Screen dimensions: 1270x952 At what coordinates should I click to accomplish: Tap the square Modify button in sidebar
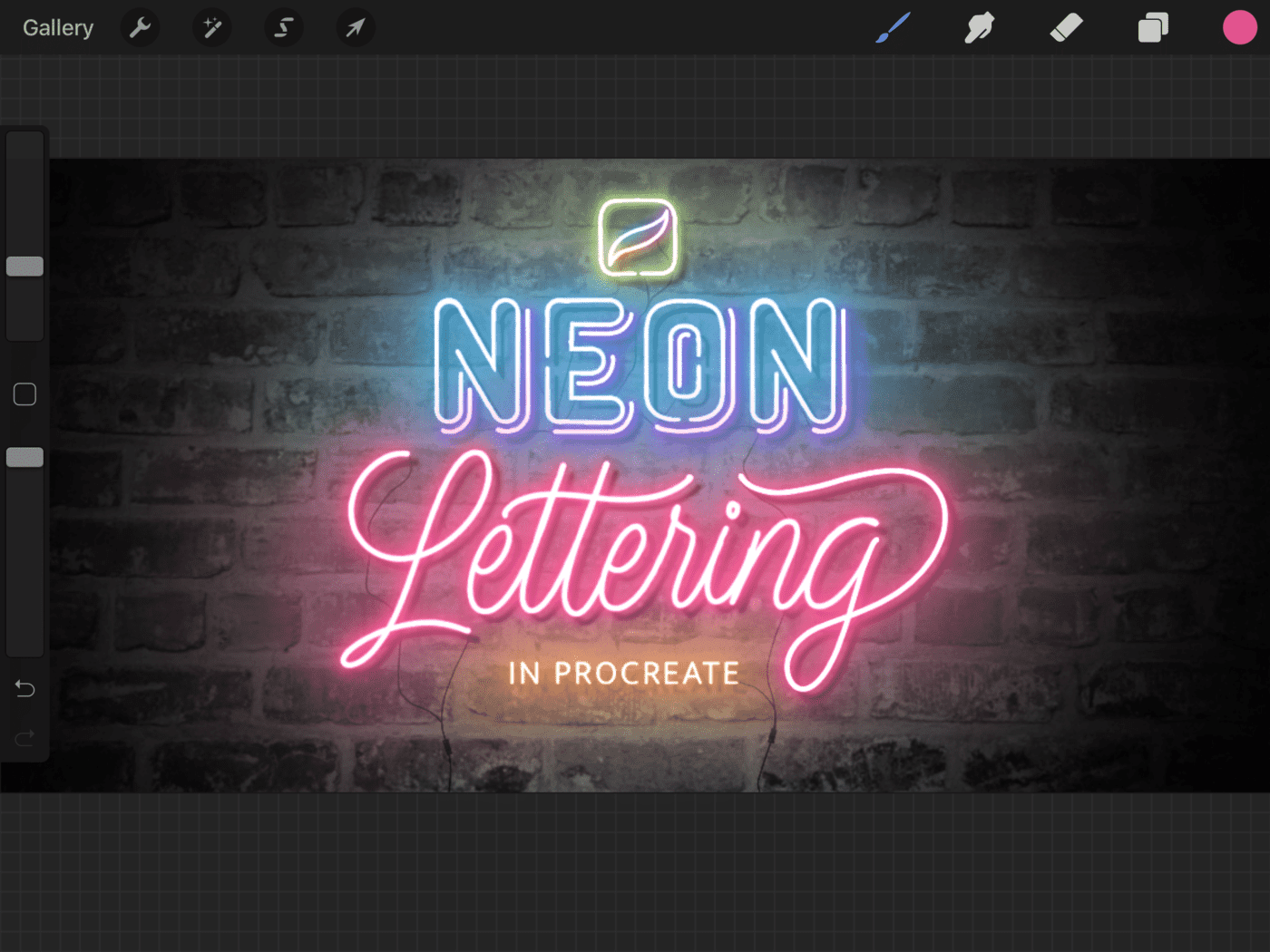pyautogui.click(x=25, y=394)
